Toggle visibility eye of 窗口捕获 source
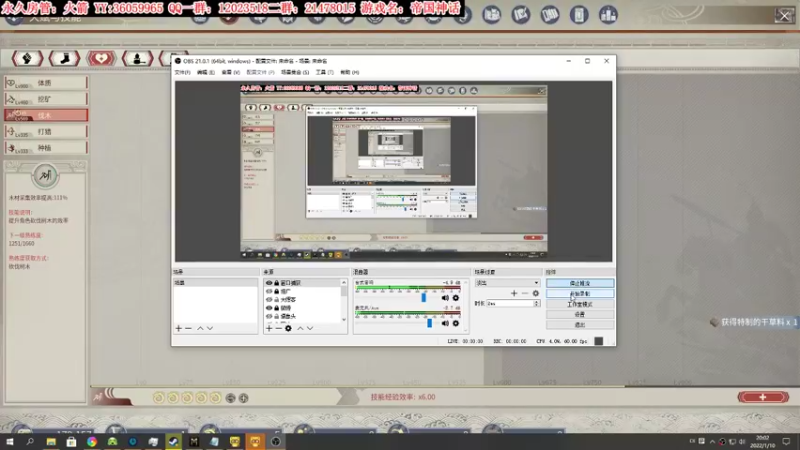Image resolution: width=800 pixels, height=450 pixels. [x=269, y=283]
